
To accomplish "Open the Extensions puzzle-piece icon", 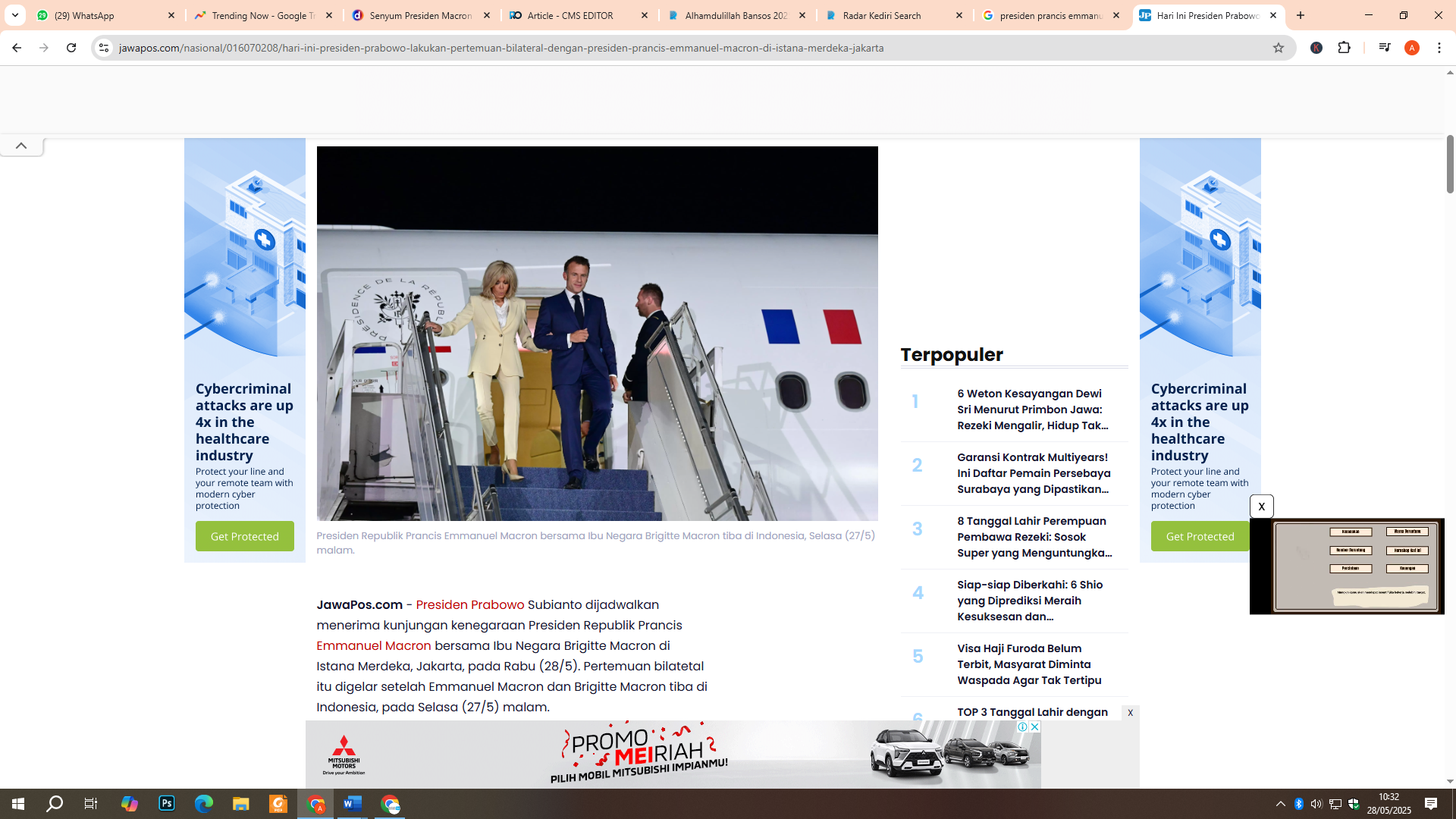I will pyautogui.click(x=1345, y=48).
